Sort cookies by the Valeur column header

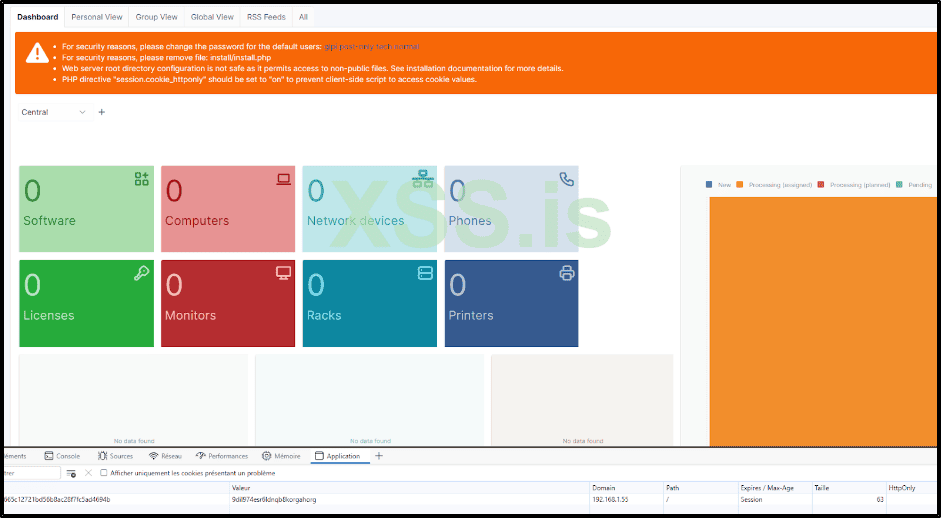tap(409, 488)
